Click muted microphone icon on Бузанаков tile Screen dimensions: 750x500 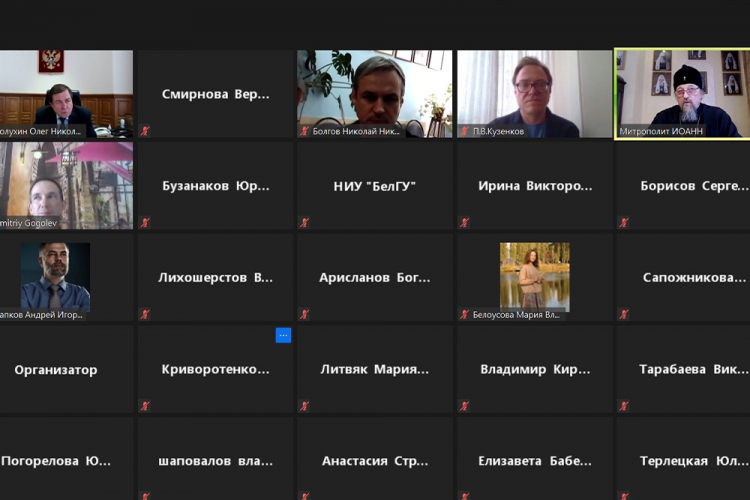145,222
